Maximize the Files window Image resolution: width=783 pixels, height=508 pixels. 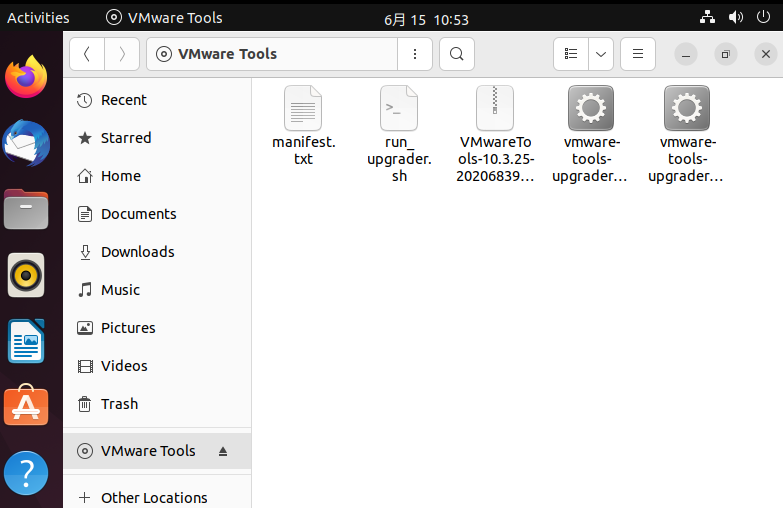click(x=726, y=54)
